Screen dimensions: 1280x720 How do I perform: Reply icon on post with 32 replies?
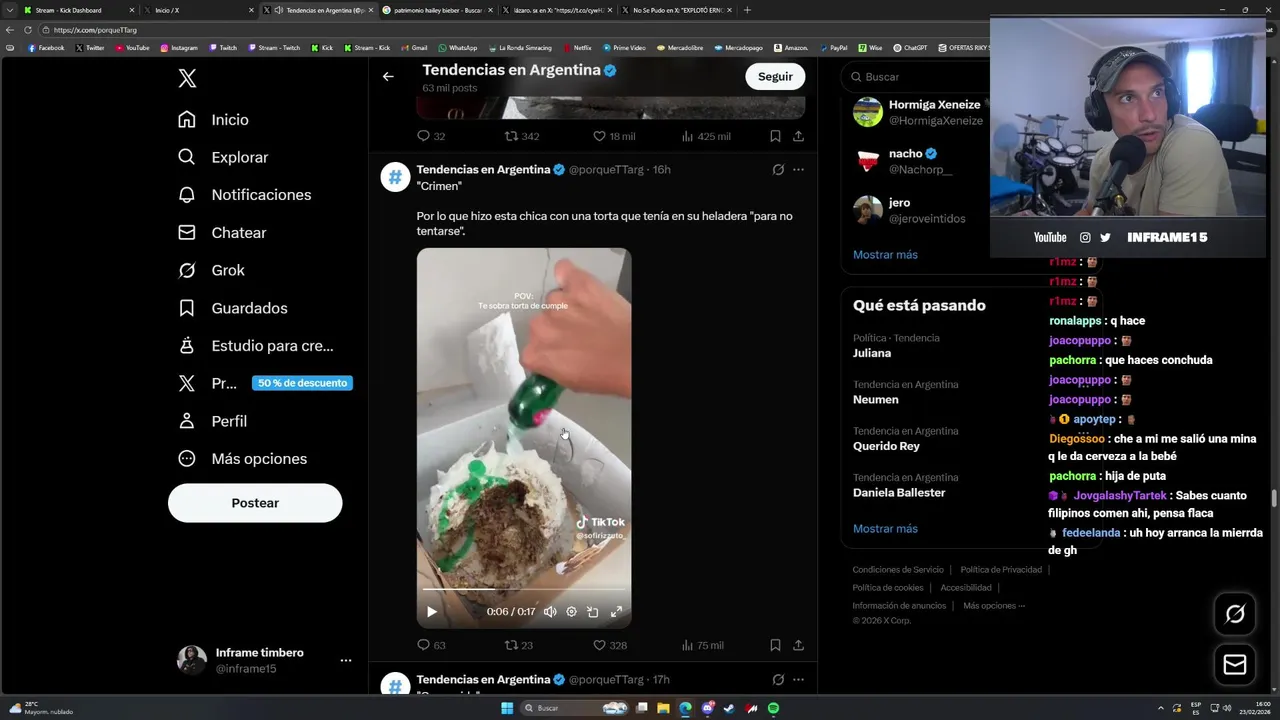pyautogui.click(x=423, y=136)
